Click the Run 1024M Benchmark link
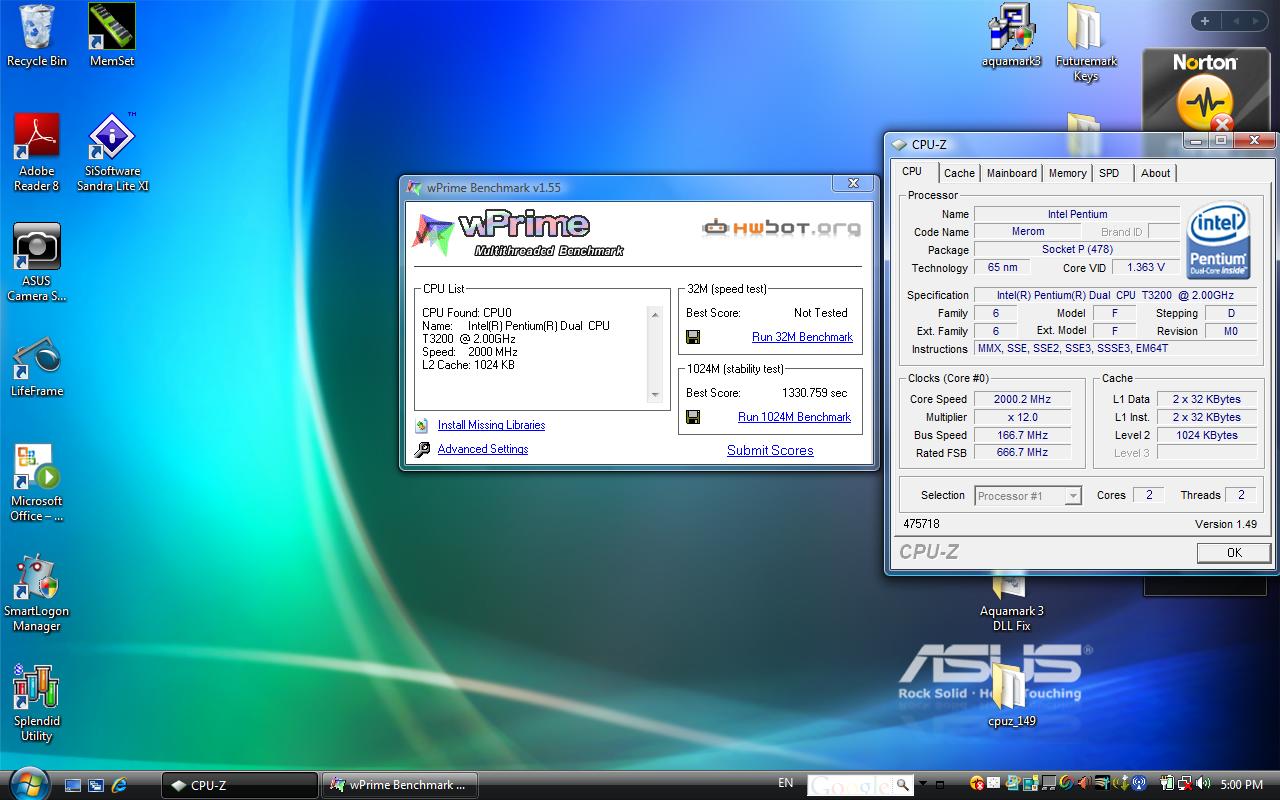The height and width of the screenshot is (800, 1280). pos(794,417)
